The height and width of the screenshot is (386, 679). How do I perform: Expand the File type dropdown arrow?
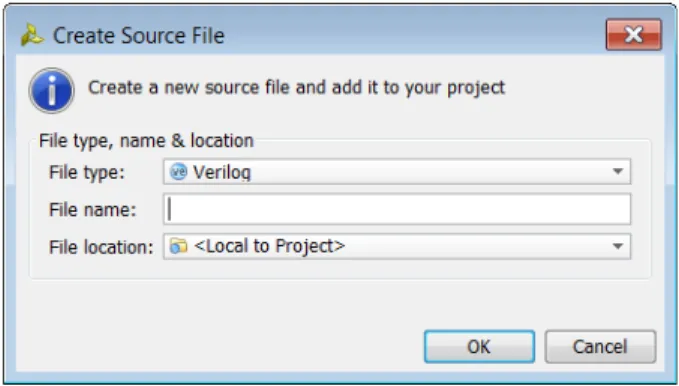[x=618, y=172]
